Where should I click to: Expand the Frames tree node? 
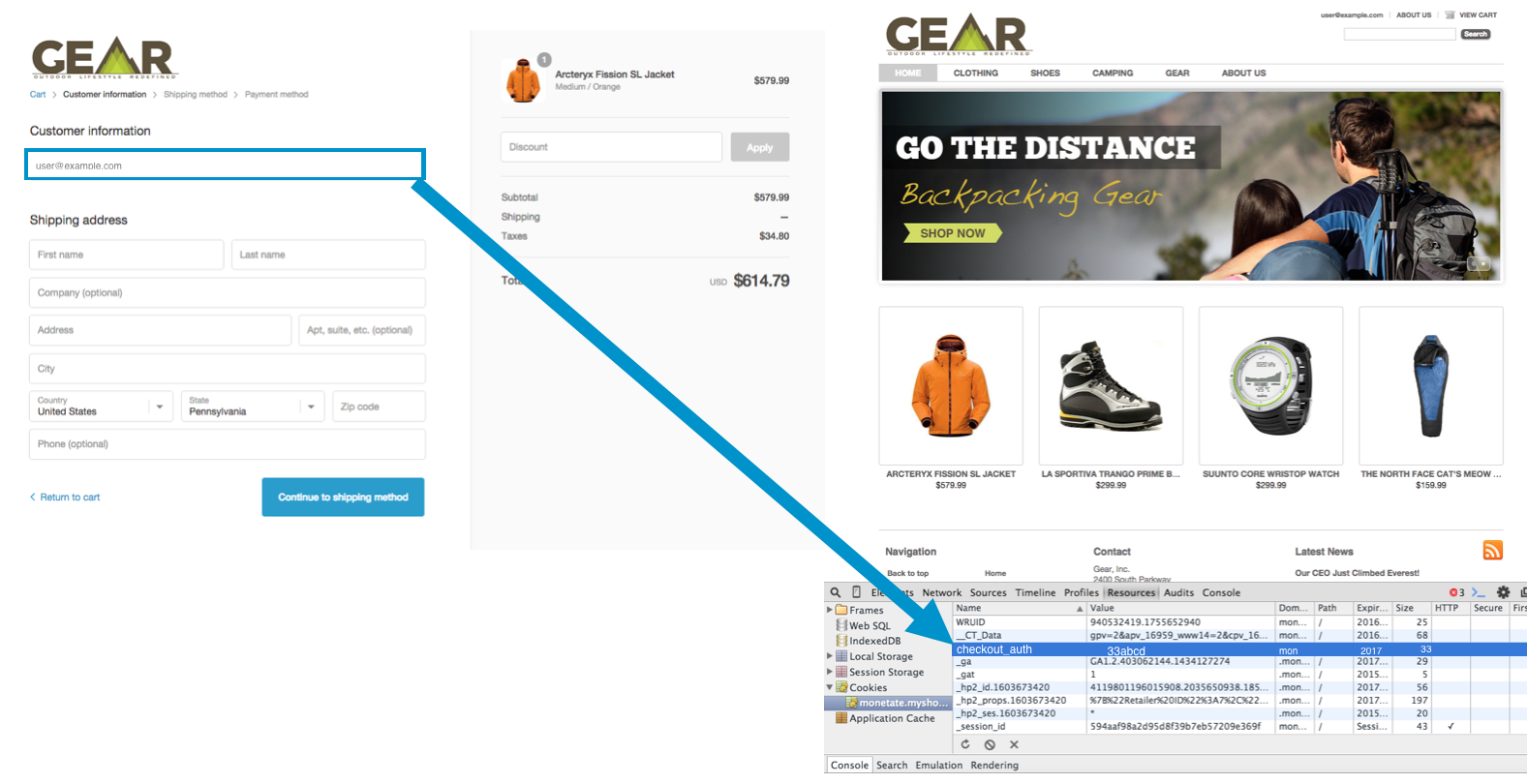830,610
